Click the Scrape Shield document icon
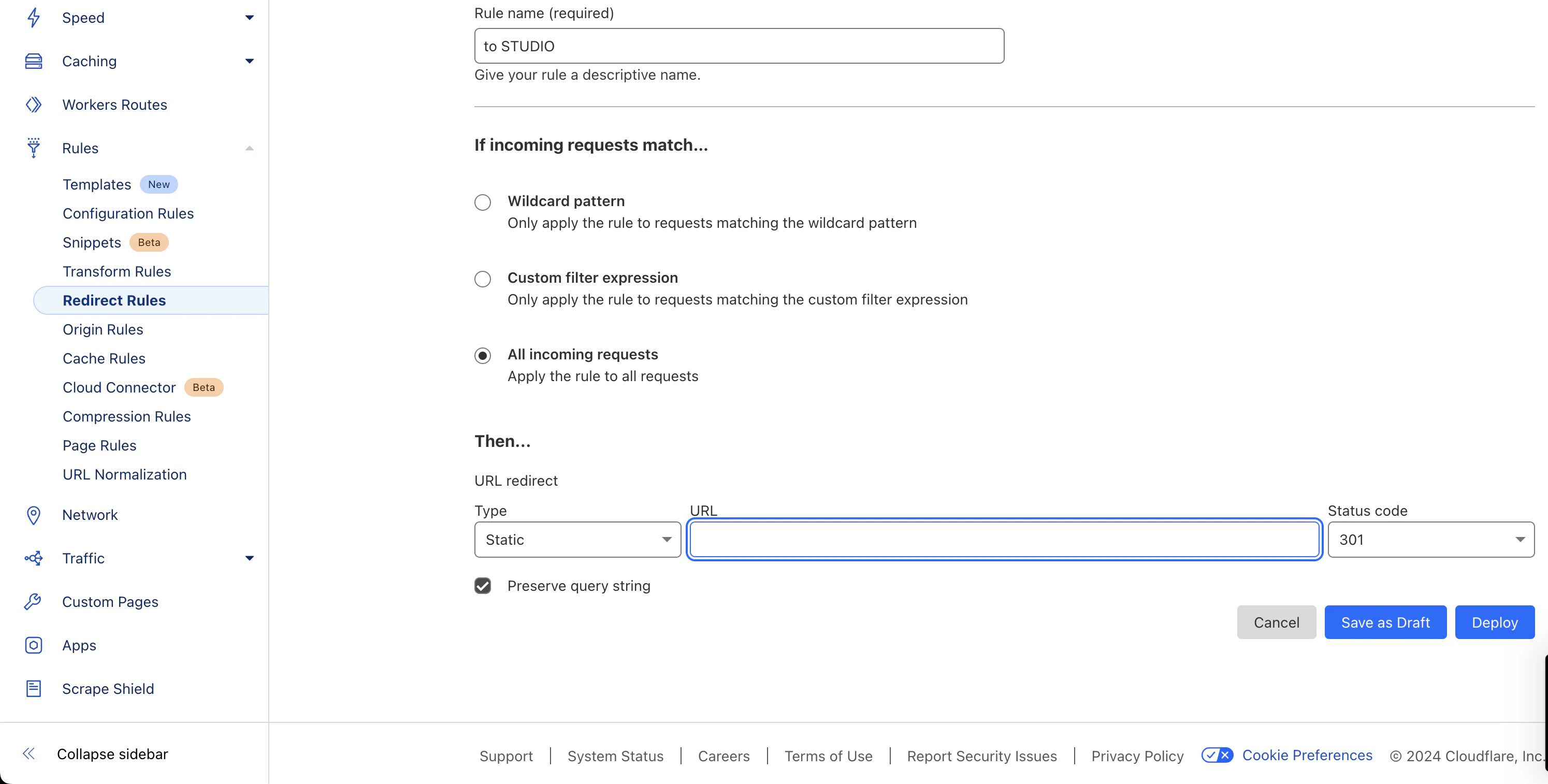 [34, 689]
